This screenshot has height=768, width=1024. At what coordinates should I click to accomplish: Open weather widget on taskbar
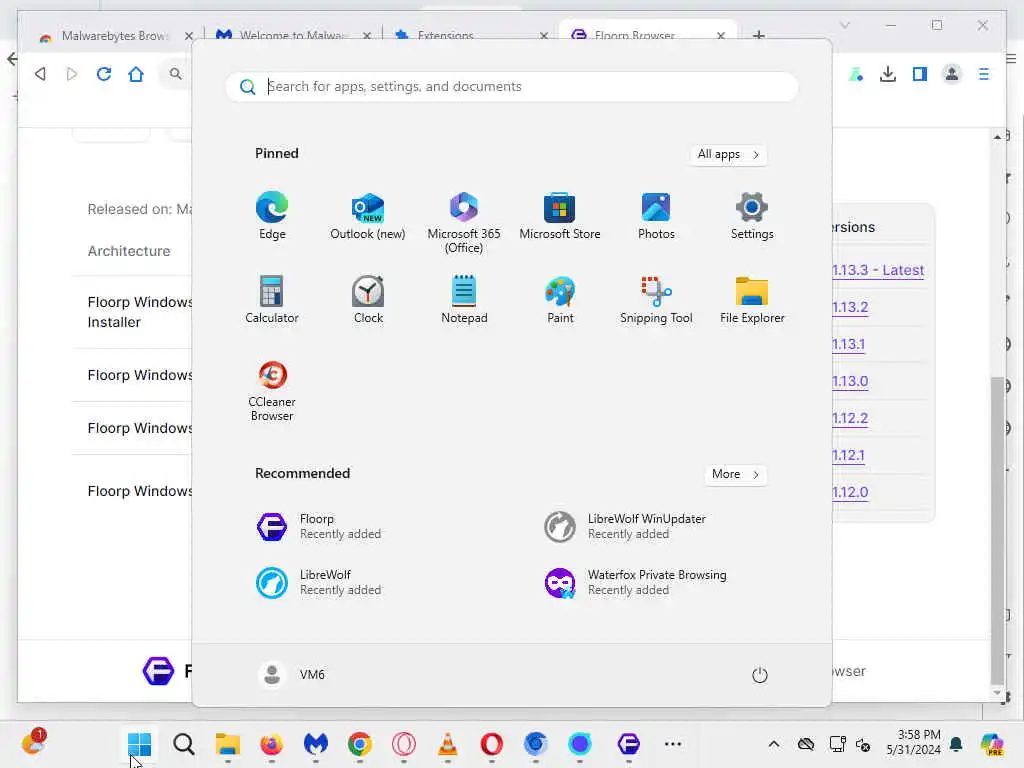coord(32,743)
